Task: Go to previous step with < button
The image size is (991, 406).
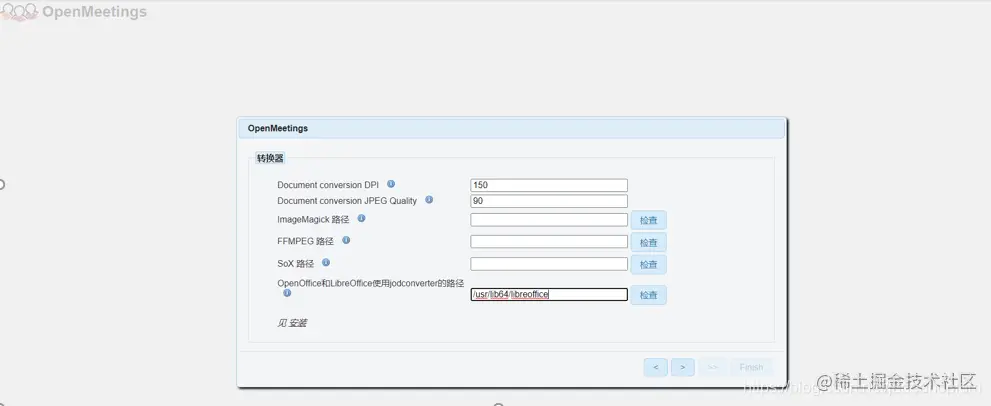Action: coord(655,367)
